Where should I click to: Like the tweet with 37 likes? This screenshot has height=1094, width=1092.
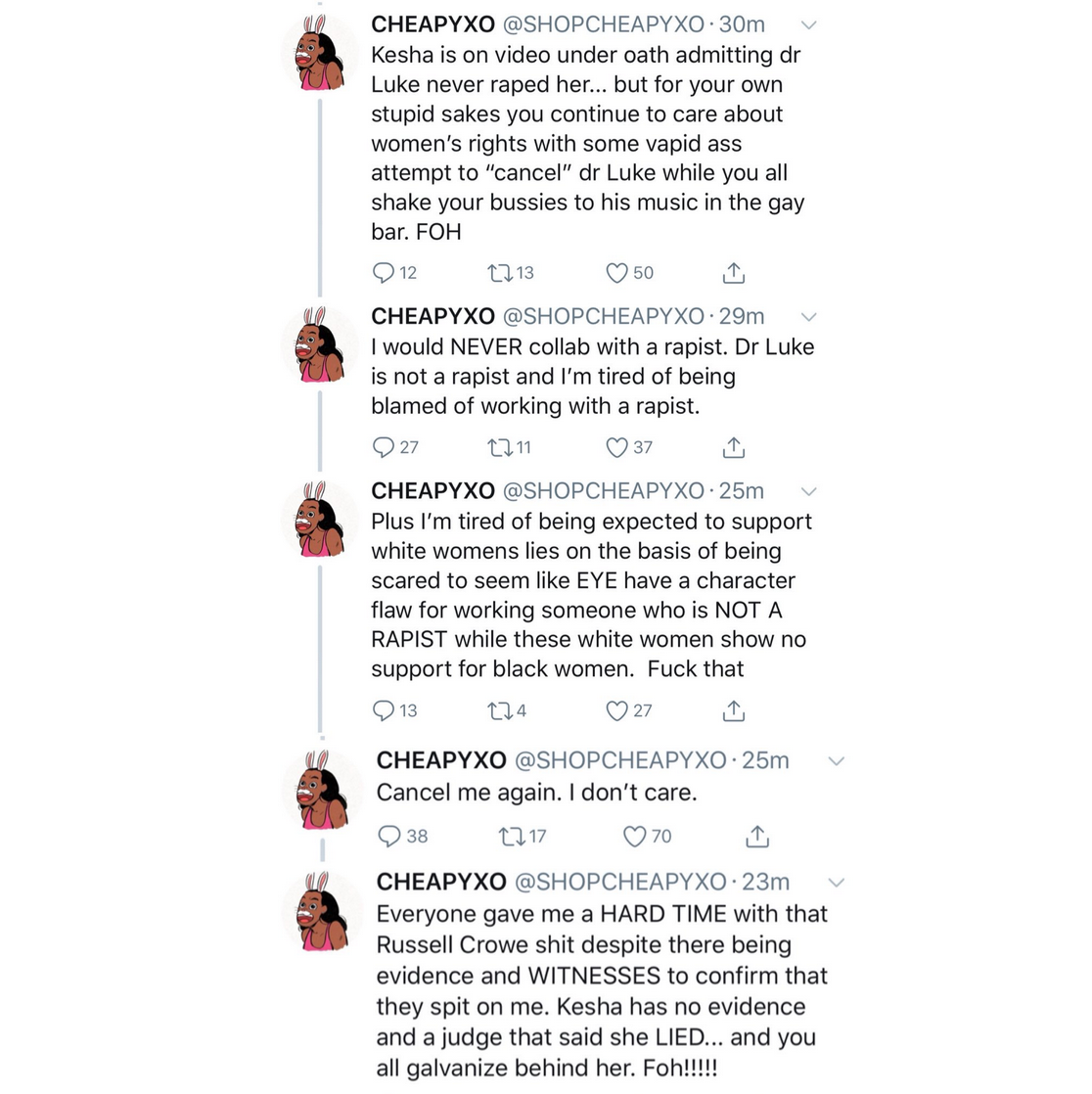click(616, 447)
